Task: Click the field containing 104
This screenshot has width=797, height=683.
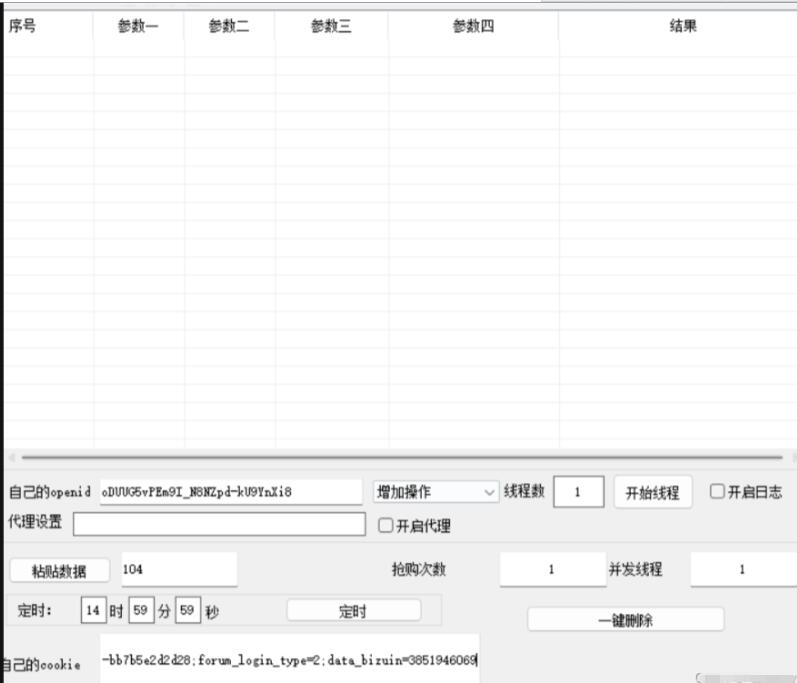Action: coord(179,569)
